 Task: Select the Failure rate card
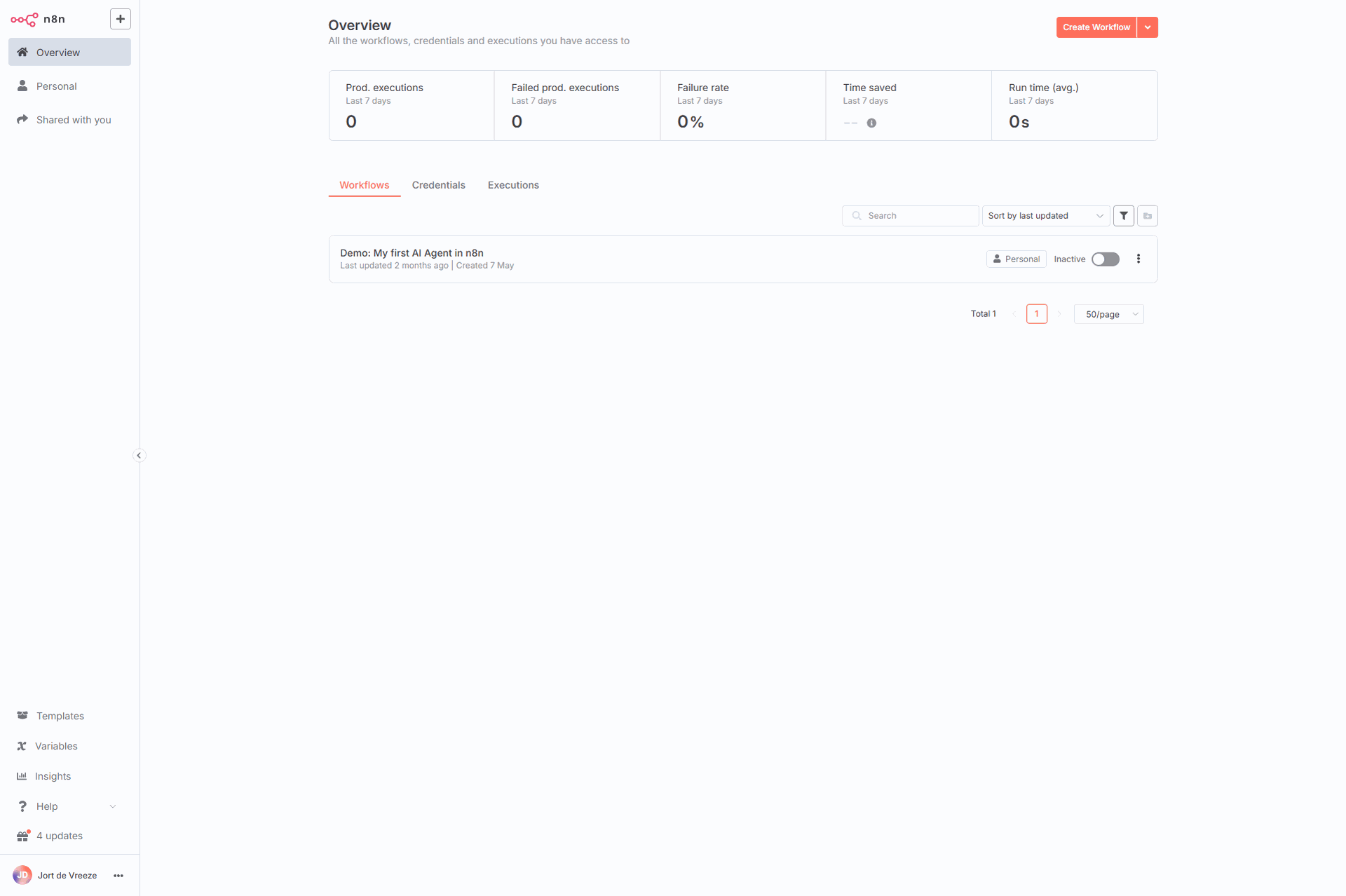pyautogui.click(x=743, y=105)
